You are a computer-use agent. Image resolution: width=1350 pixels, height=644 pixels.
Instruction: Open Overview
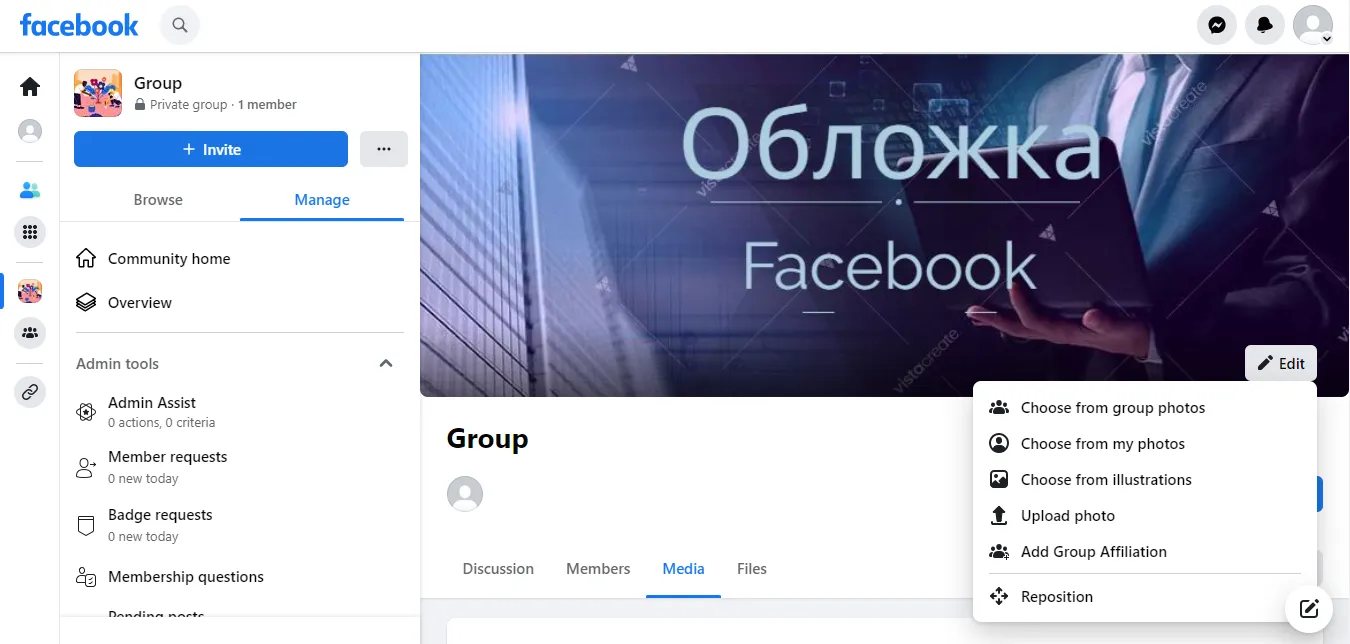[x=240, y=303]
